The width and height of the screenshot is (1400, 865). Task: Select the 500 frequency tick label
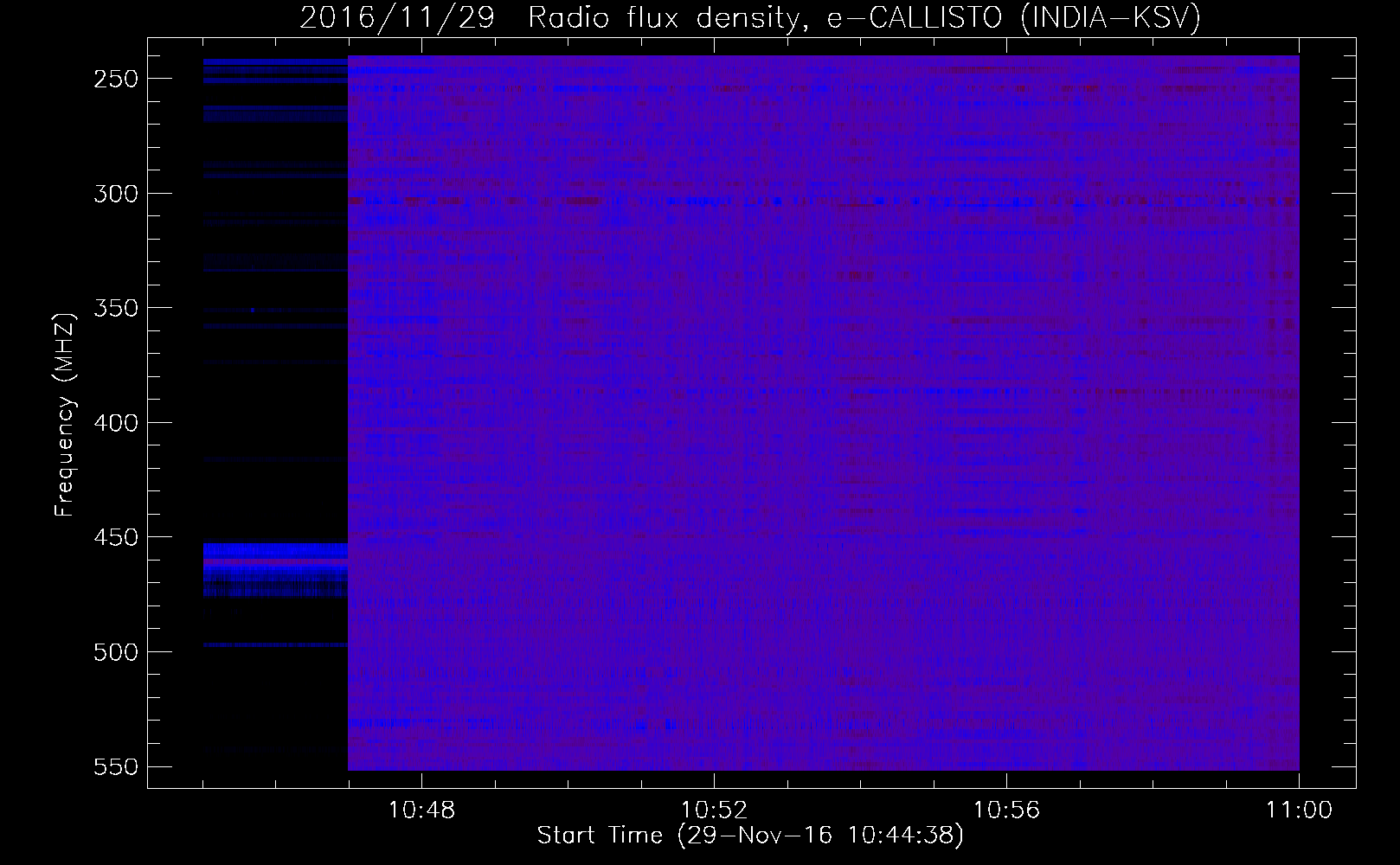(115, 651)
